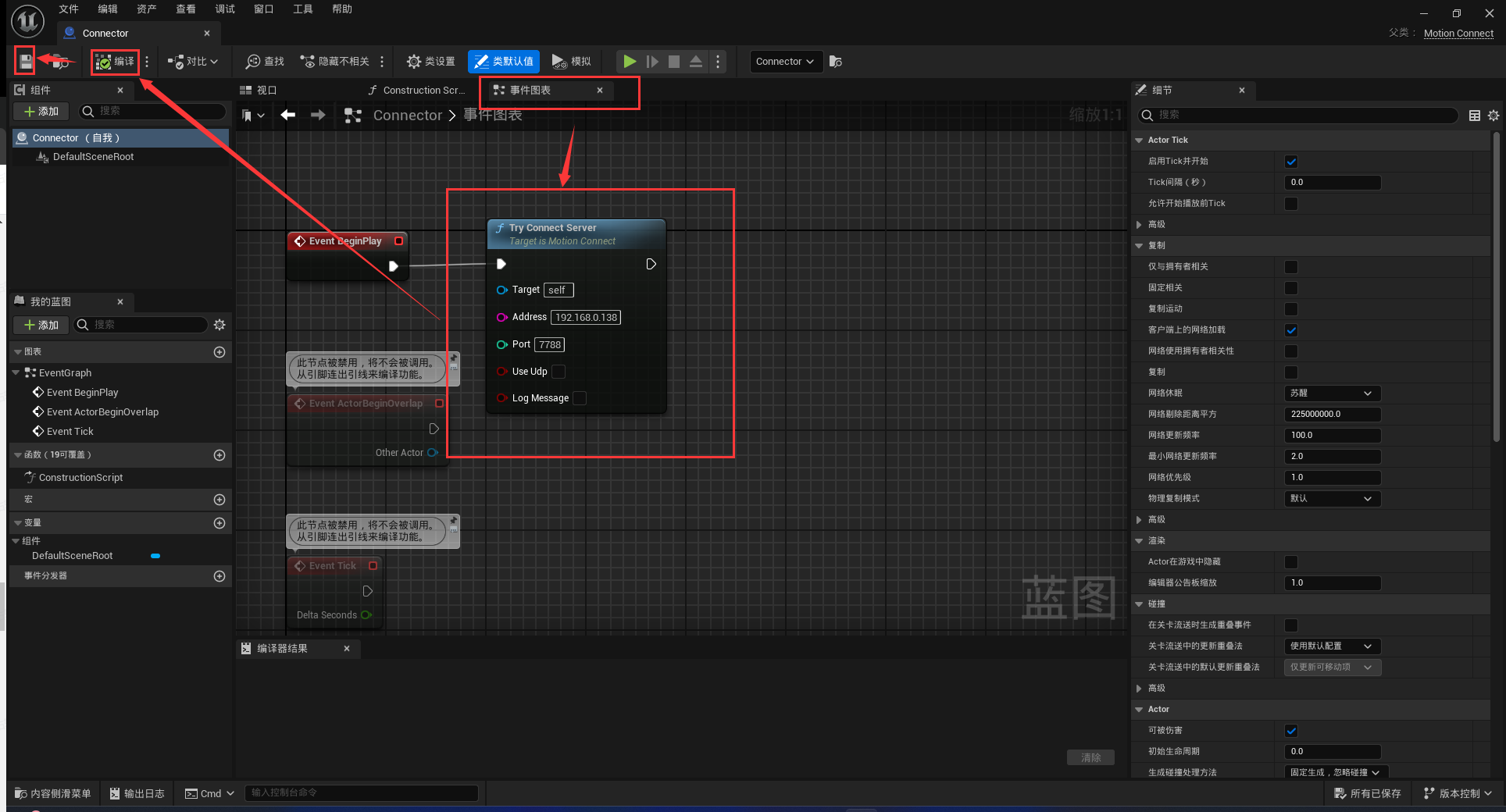
Task: Add a new variable with plus icon
Action: pyautogui.click(x=219, y=523)
